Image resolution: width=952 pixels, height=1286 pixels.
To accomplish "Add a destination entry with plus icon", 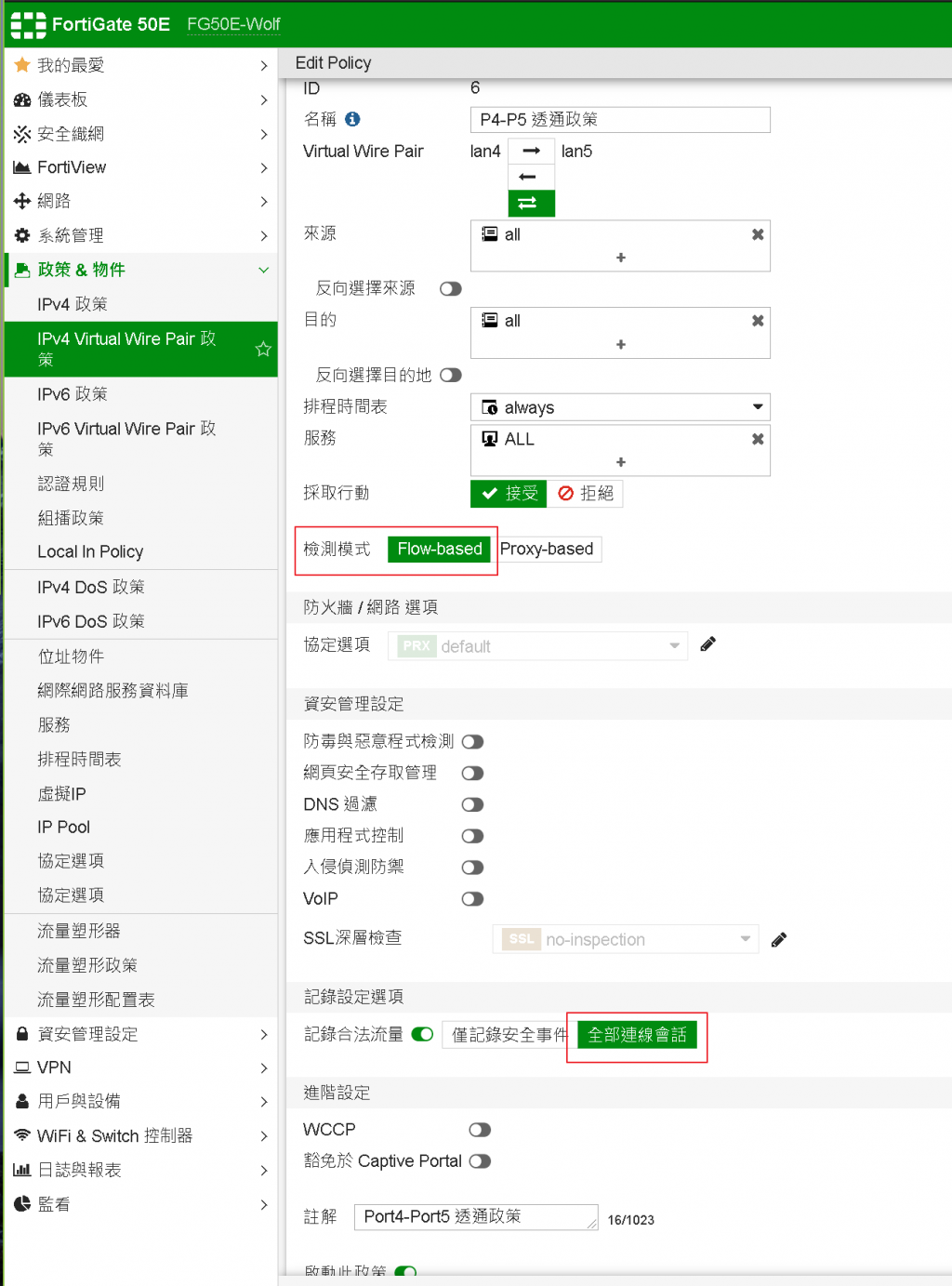I will pos(621,344).
